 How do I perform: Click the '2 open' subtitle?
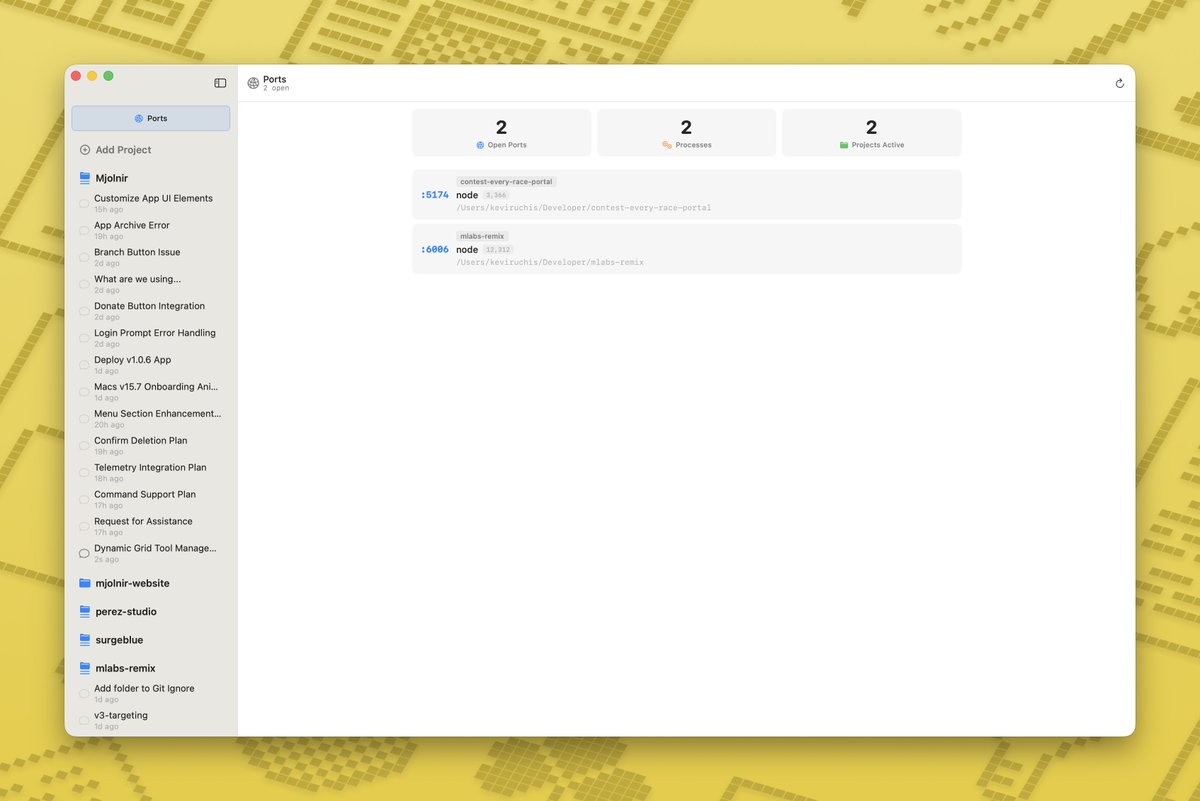point(276,89)
